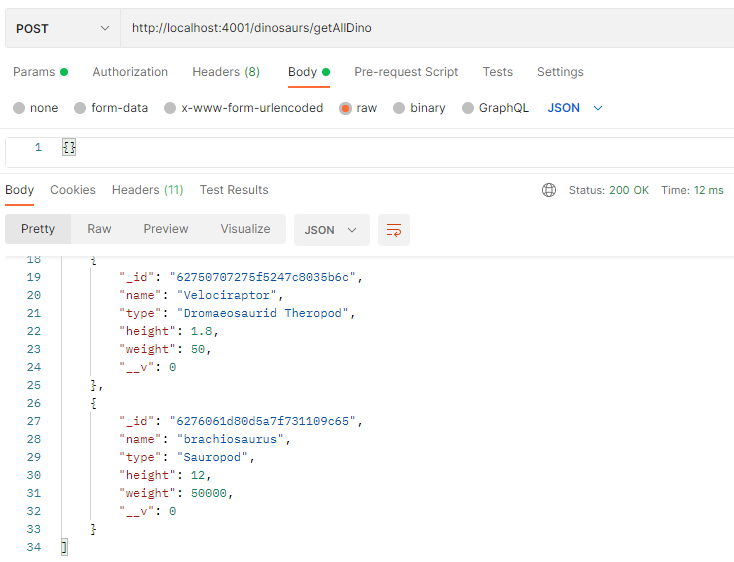Toggle the wrap lines icon
Image resolution: width=734 pixels, height=562 pixels.
(x=394, y=230)
